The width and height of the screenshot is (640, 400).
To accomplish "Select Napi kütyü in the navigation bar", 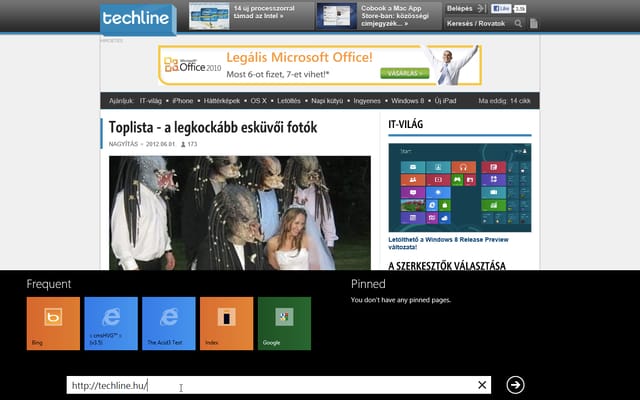I will (327, 101).
